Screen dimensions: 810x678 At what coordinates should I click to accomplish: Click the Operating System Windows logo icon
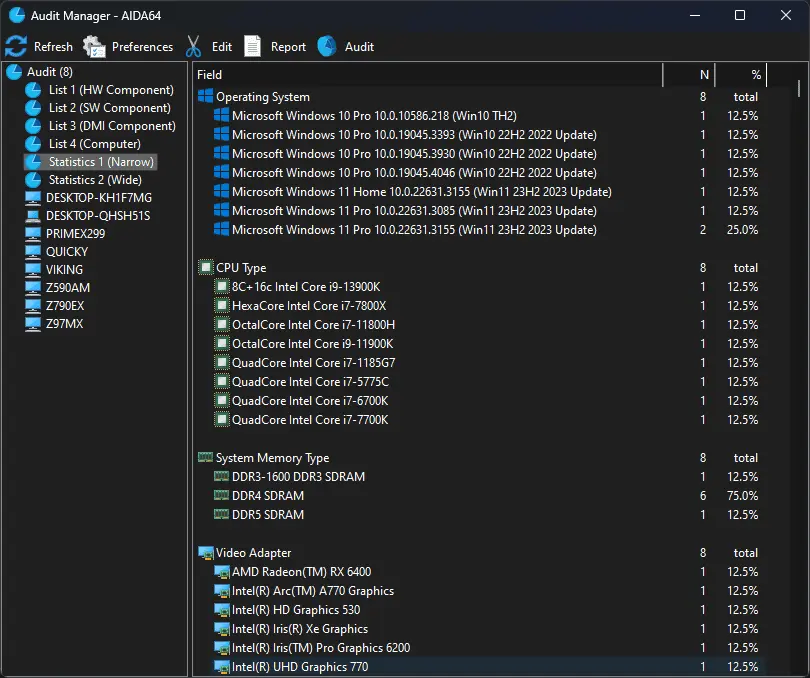coord(206,96)
